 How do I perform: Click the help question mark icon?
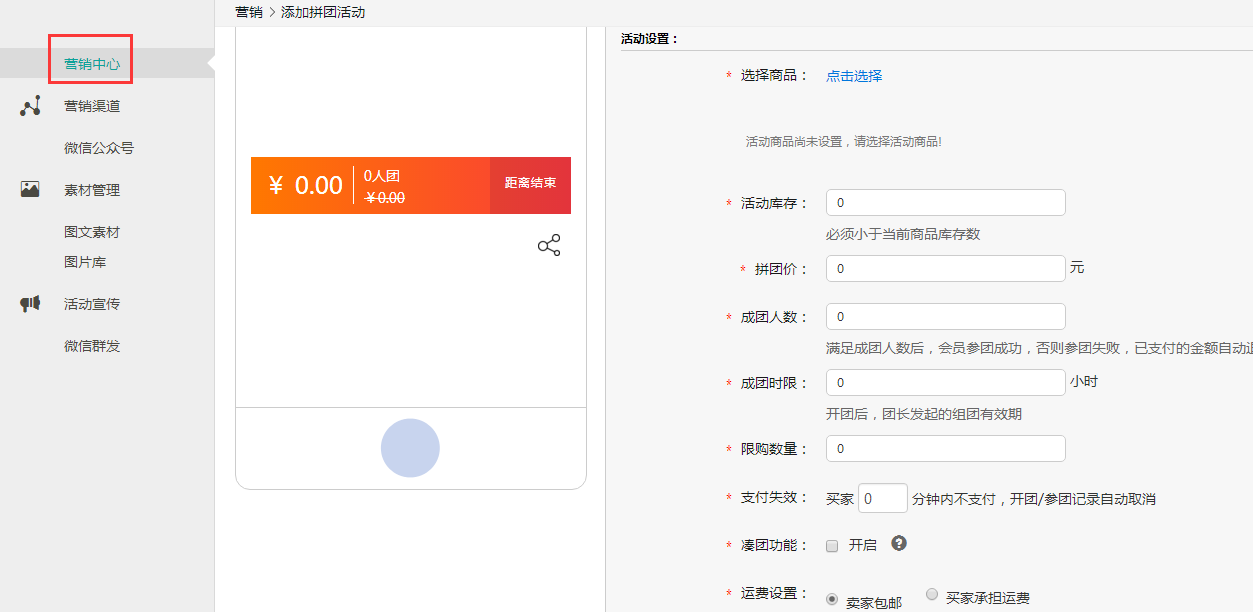point(899,543)
